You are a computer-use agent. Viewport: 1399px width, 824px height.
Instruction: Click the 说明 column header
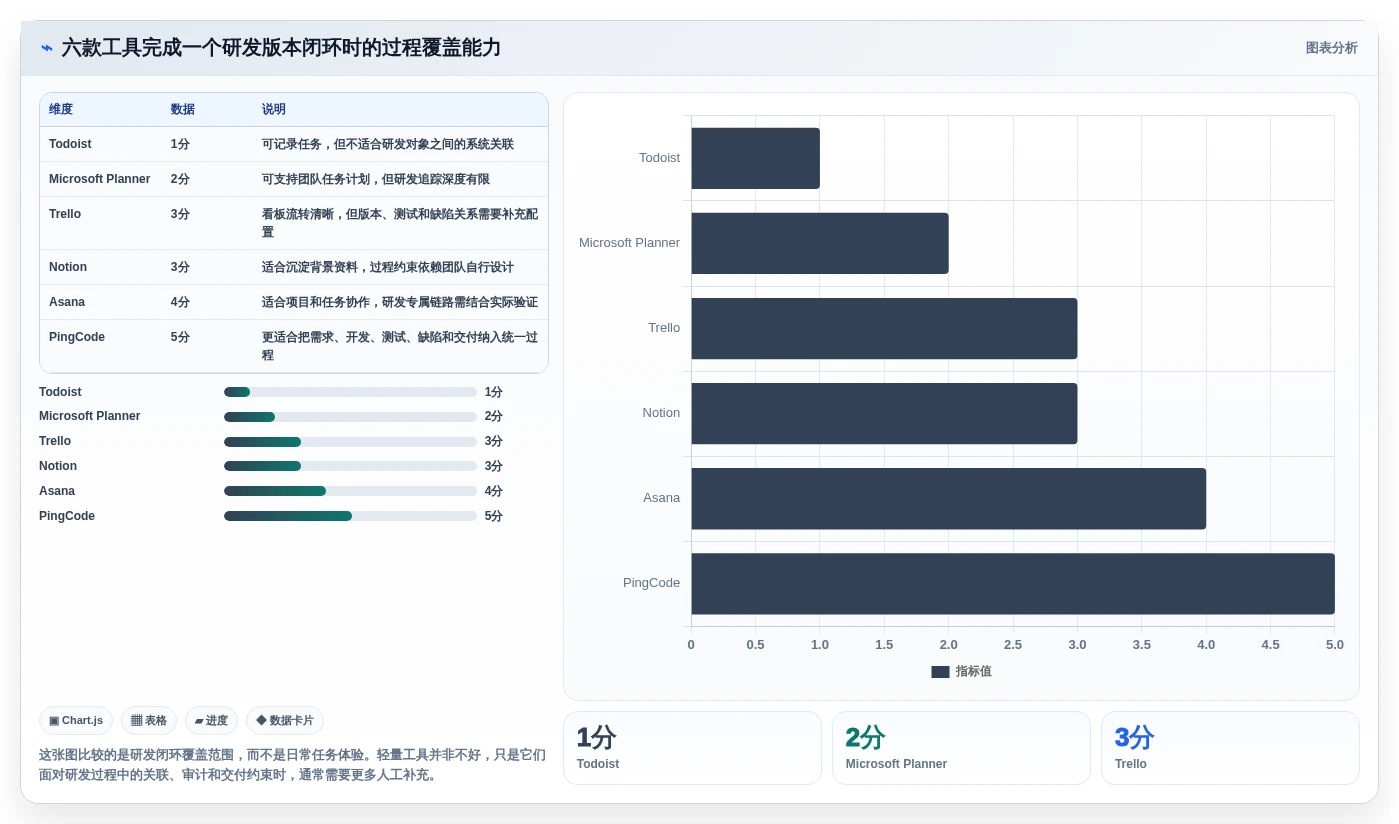(274, 109)
